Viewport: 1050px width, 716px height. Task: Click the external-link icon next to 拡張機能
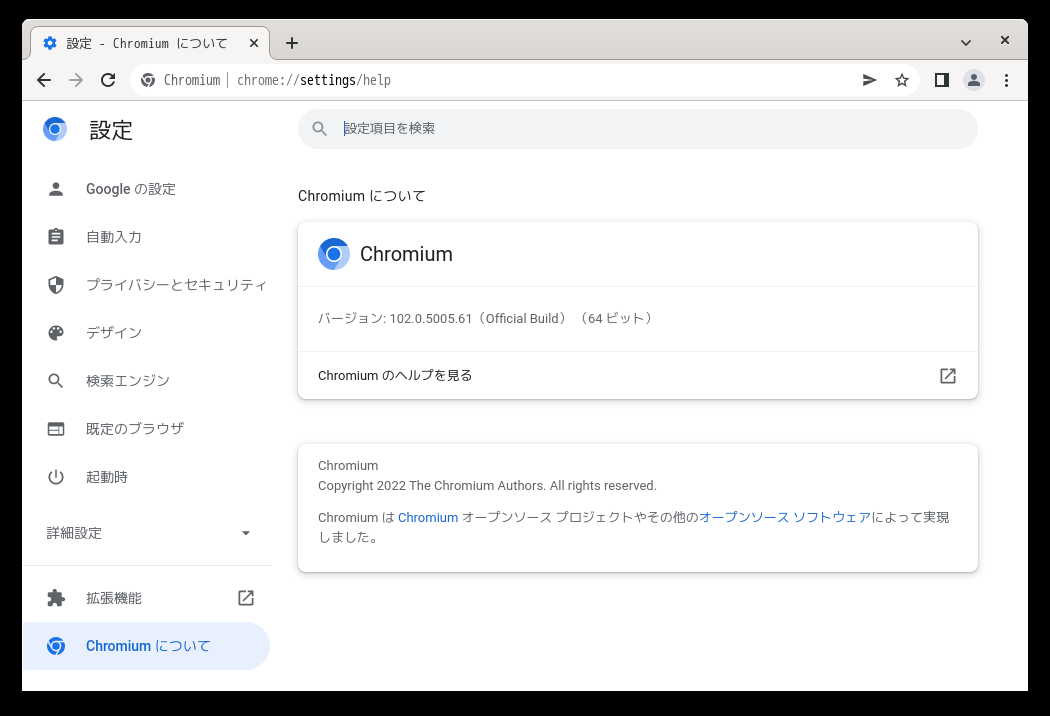click(246, 598)
